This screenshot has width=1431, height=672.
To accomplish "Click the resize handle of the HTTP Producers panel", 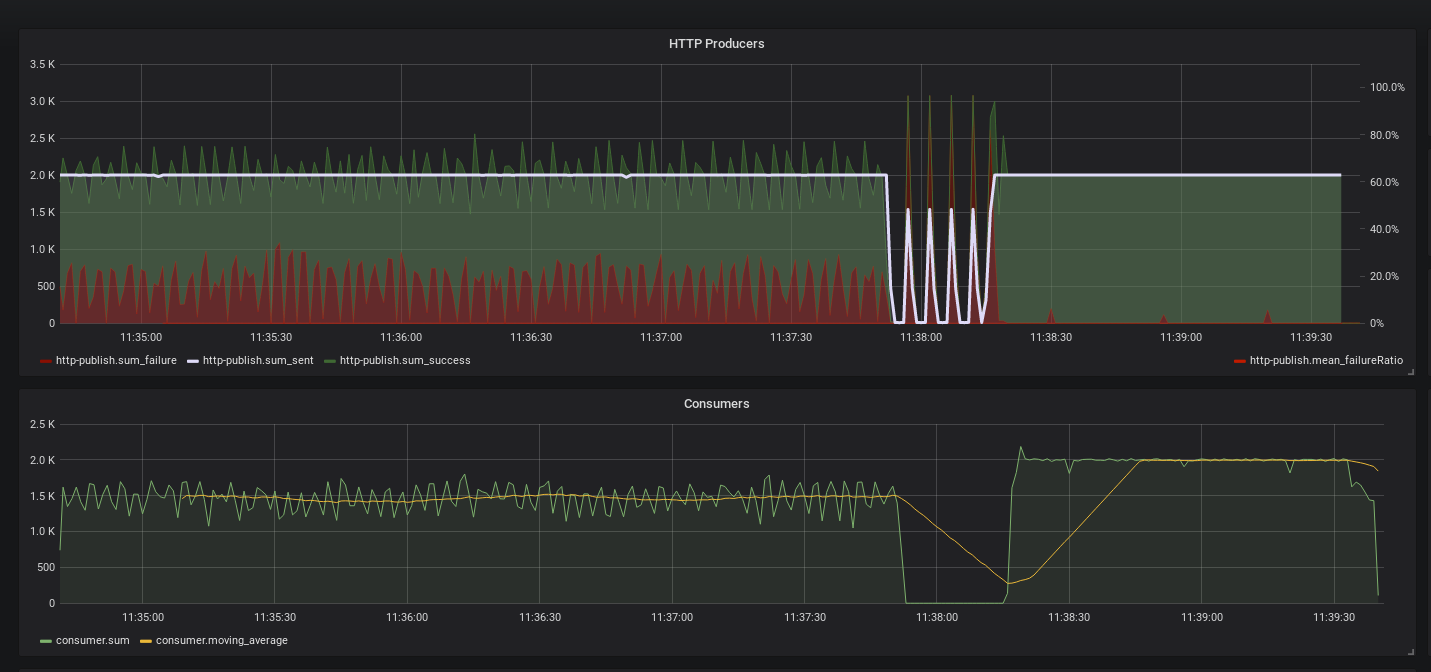I will pyautogui.click(x=1412, y=372).
